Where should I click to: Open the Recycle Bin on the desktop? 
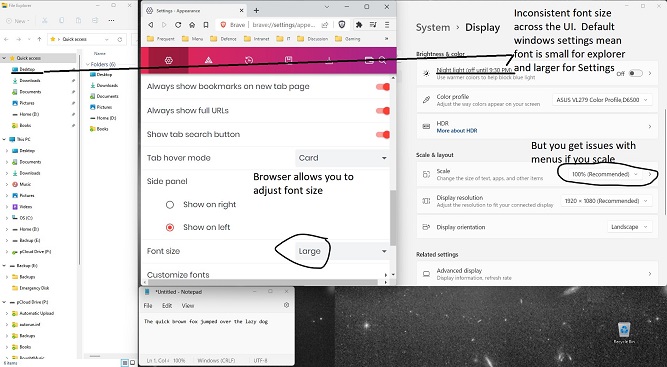point(624,333)
